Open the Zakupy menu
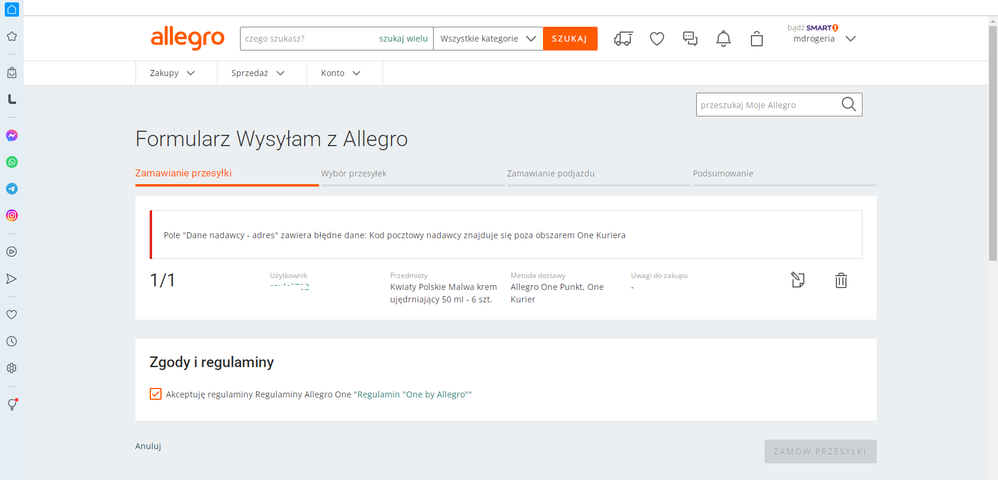998x480 pixels. (172, 73)
